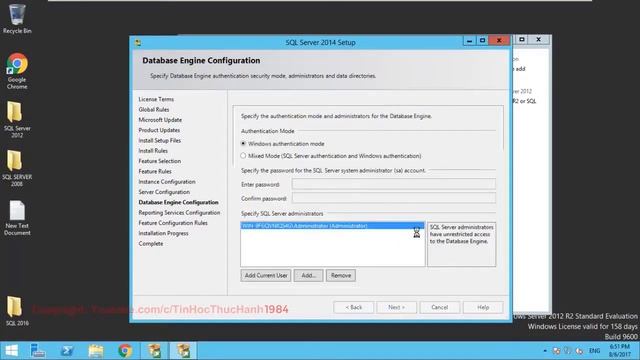Switch to first SQL setup taskbar item
The image size is (640, 360).
click(154, 351)
